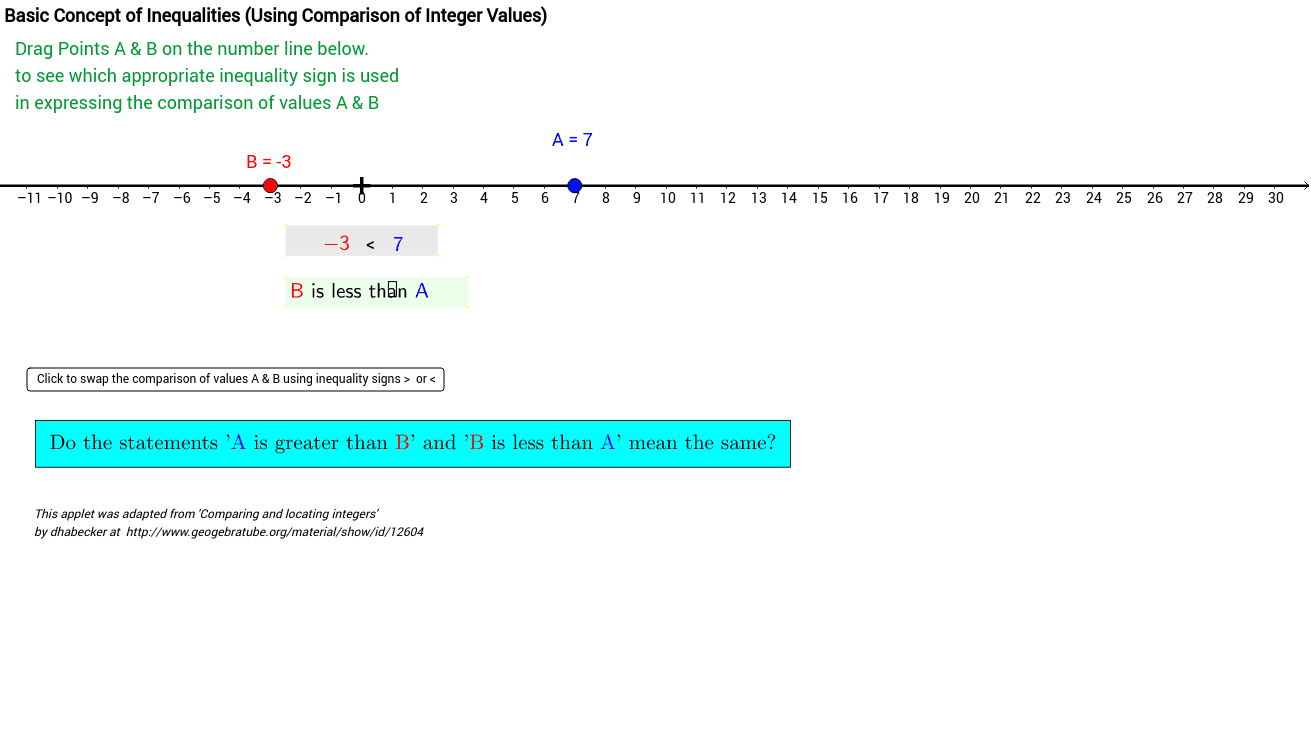The height and width of the screenshot is (730, 1311).
Task: Click number 30 on the number line
Action: coord(1276,198)
